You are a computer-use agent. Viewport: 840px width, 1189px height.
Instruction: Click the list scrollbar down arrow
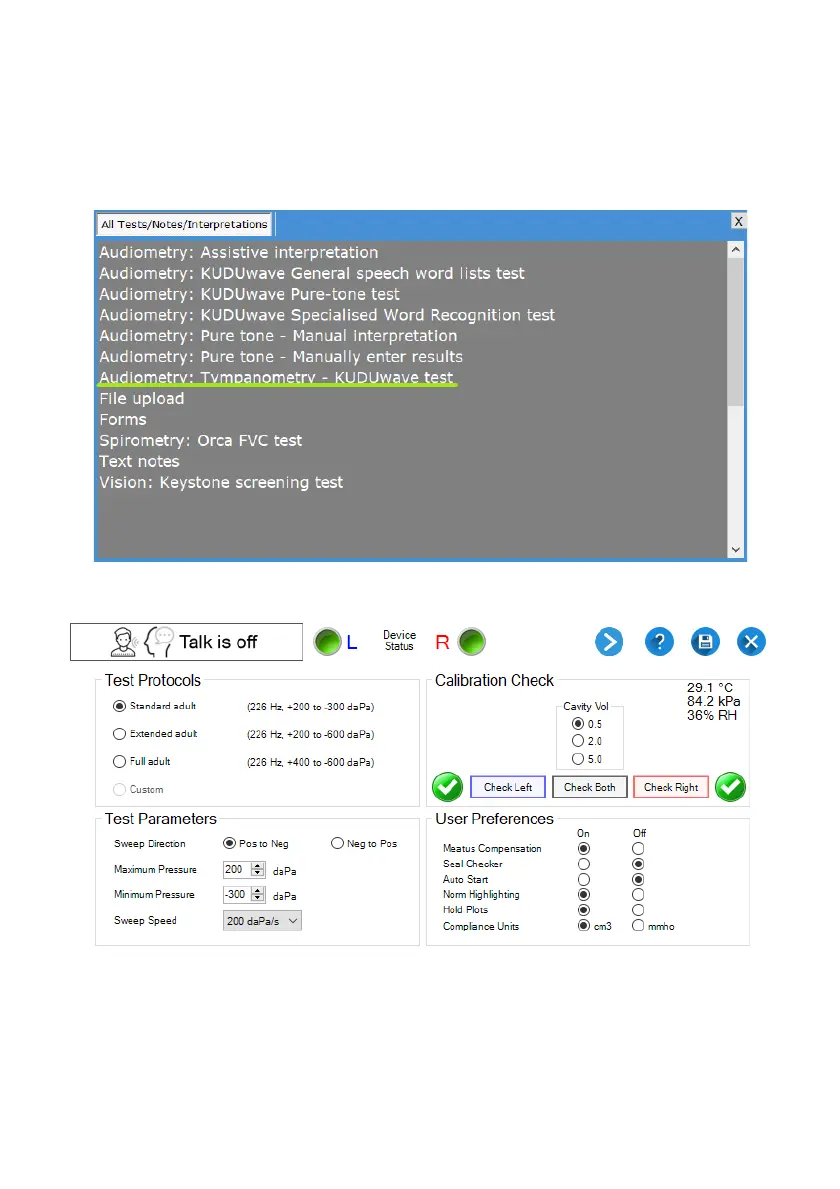(735, 551)
